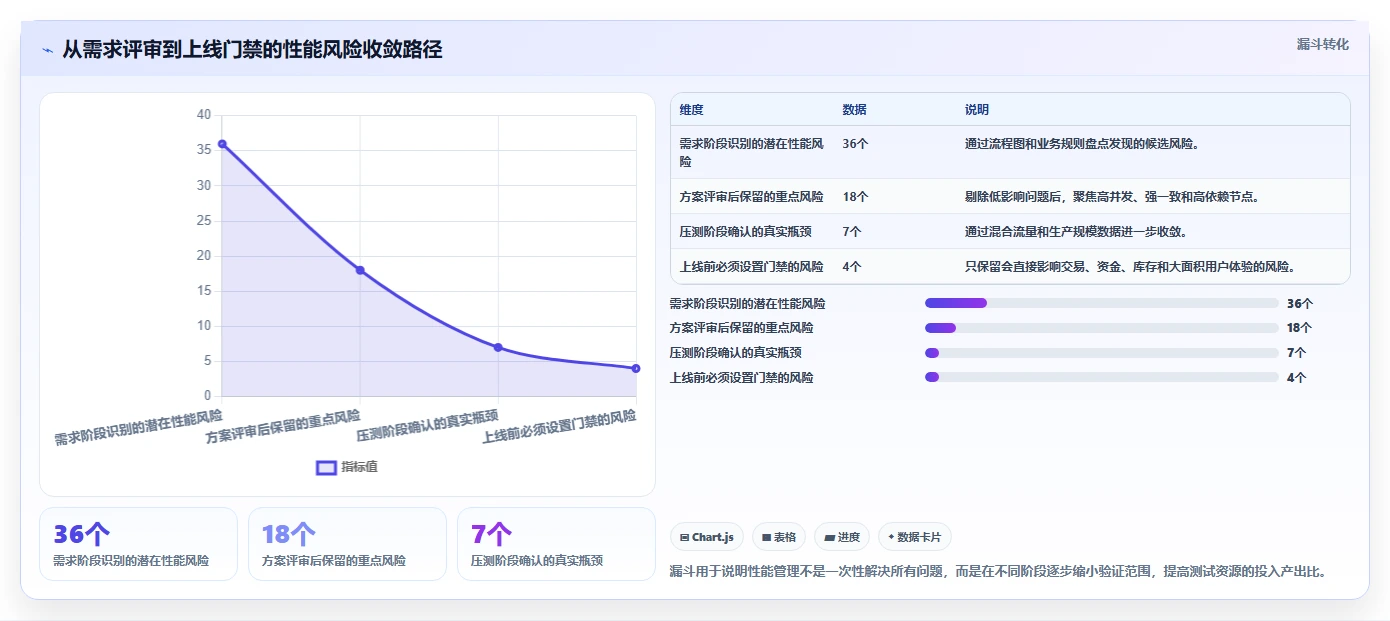Click the footer note starting 漏斗用于说明性能管理
Image resolution: width=1390 pixels, height=621 pixels.
[x=998, y=572]
